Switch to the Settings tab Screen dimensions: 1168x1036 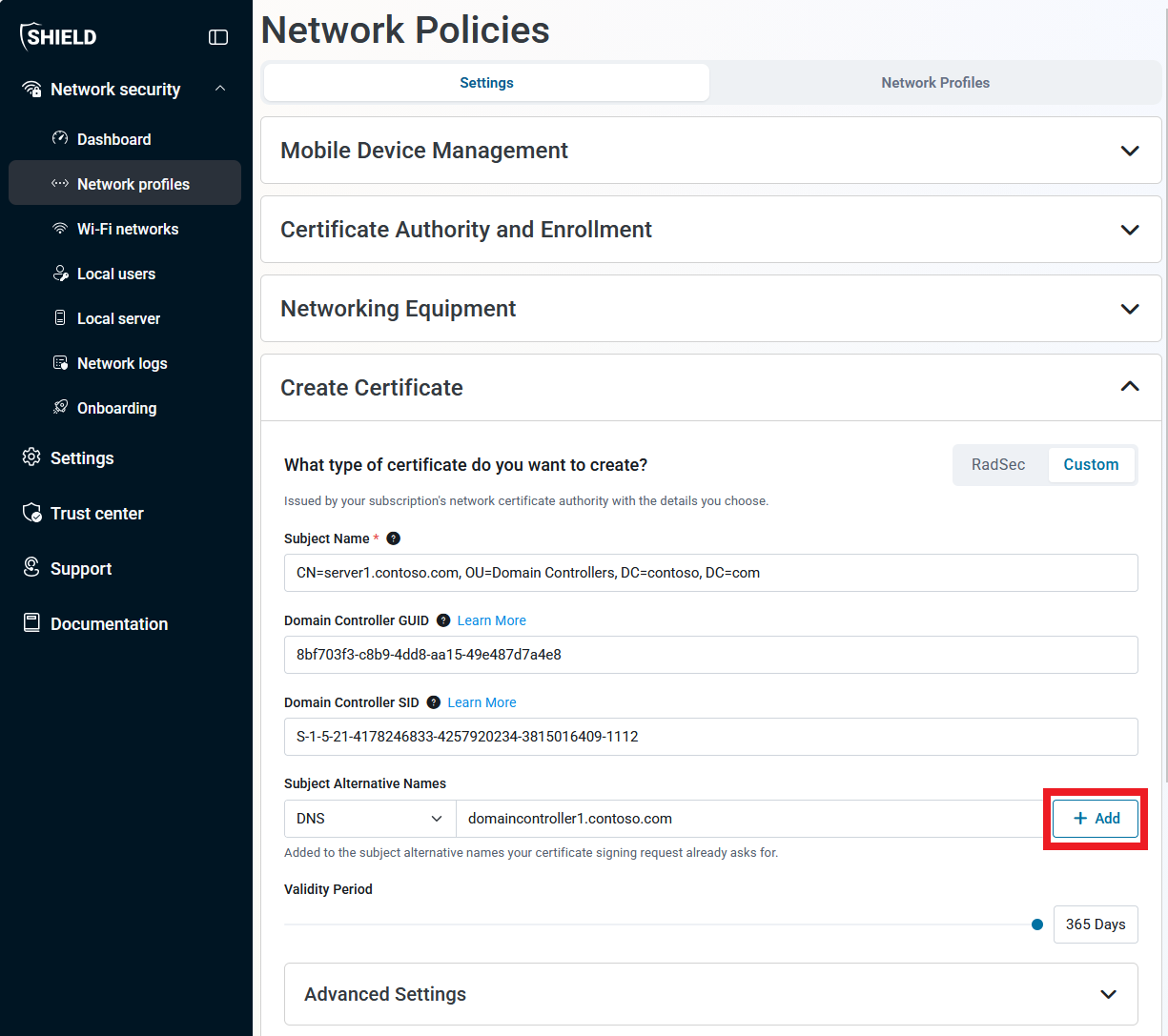click(x=486, y=82)
